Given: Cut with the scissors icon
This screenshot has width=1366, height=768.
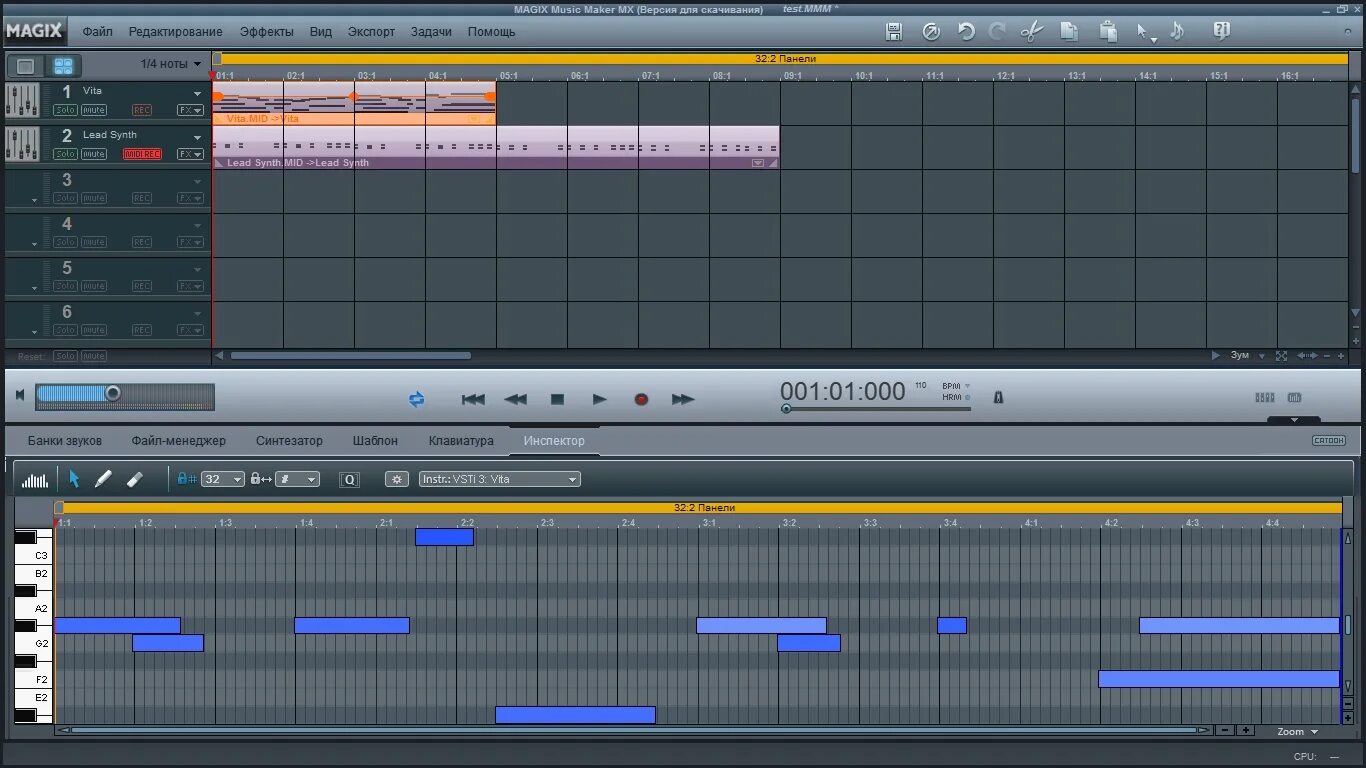Looking at the screenshot, I should 1032,32.
